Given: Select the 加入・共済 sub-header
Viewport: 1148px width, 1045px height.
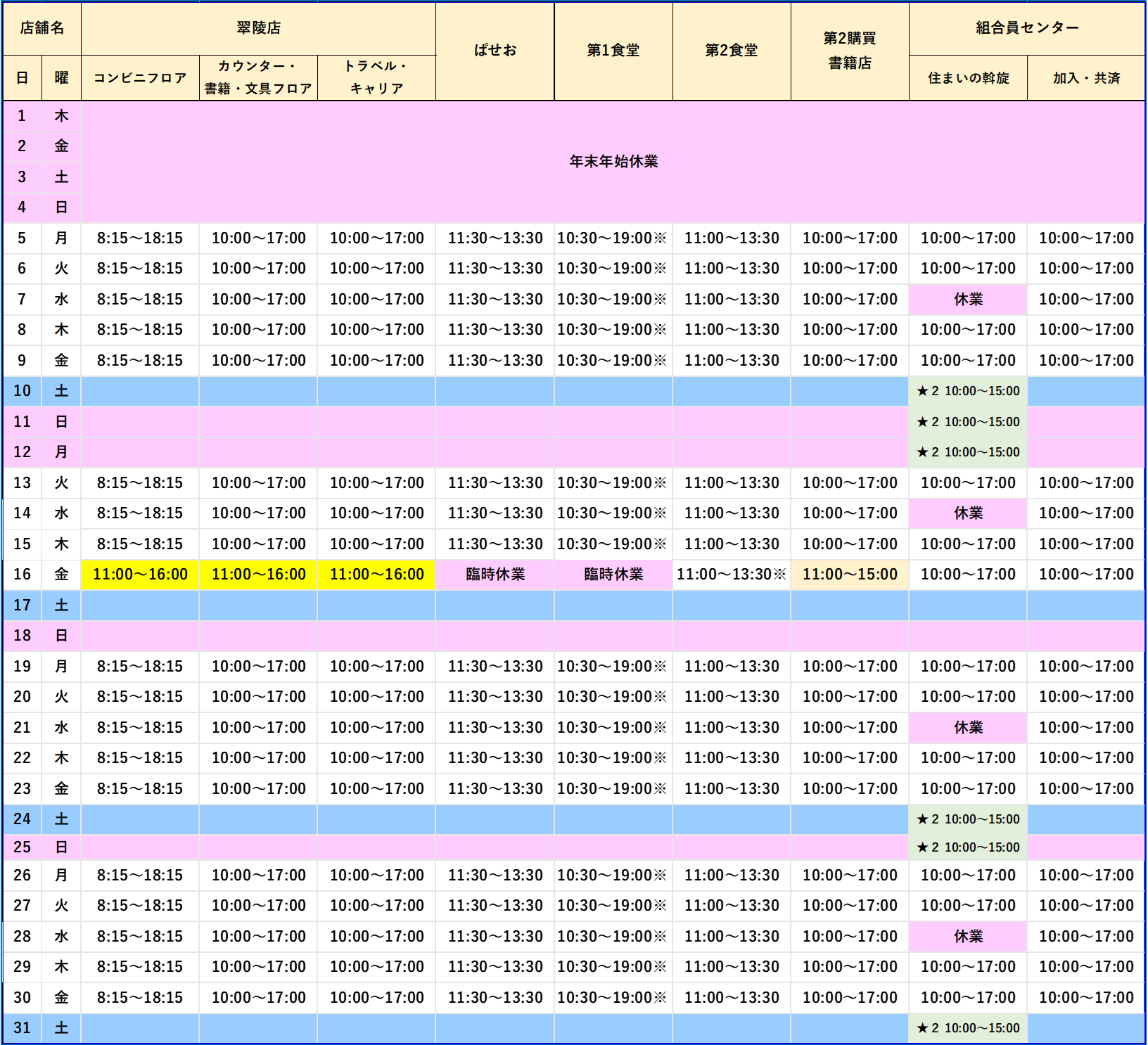Looking at the screenshot, I should point(1086,78).
